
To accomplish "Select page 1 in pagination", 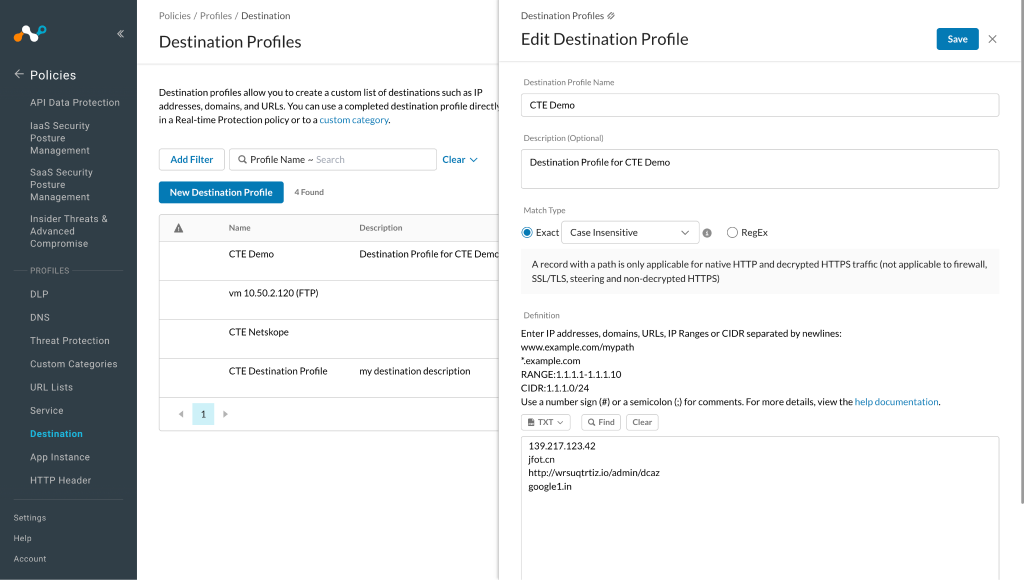I will (x=203, y=414).
